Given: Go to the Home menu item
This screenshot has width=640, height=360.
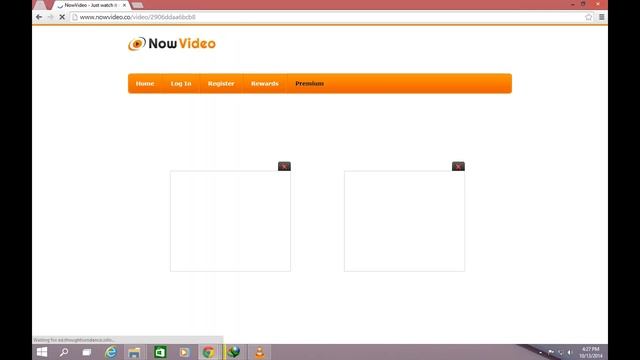Looking at the screenshot, I should pos(145,84).
